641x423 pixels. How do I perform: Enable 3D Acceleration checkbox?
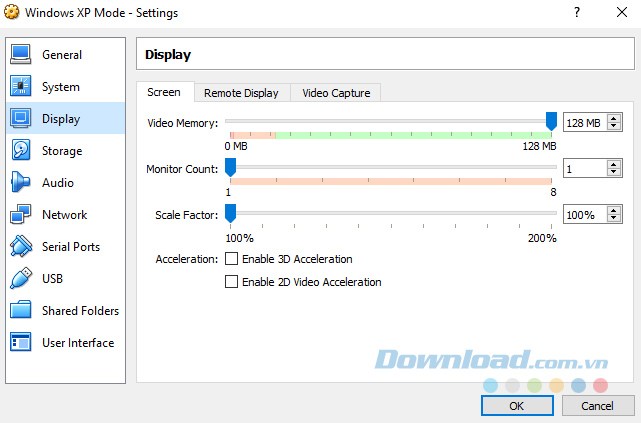231,259
